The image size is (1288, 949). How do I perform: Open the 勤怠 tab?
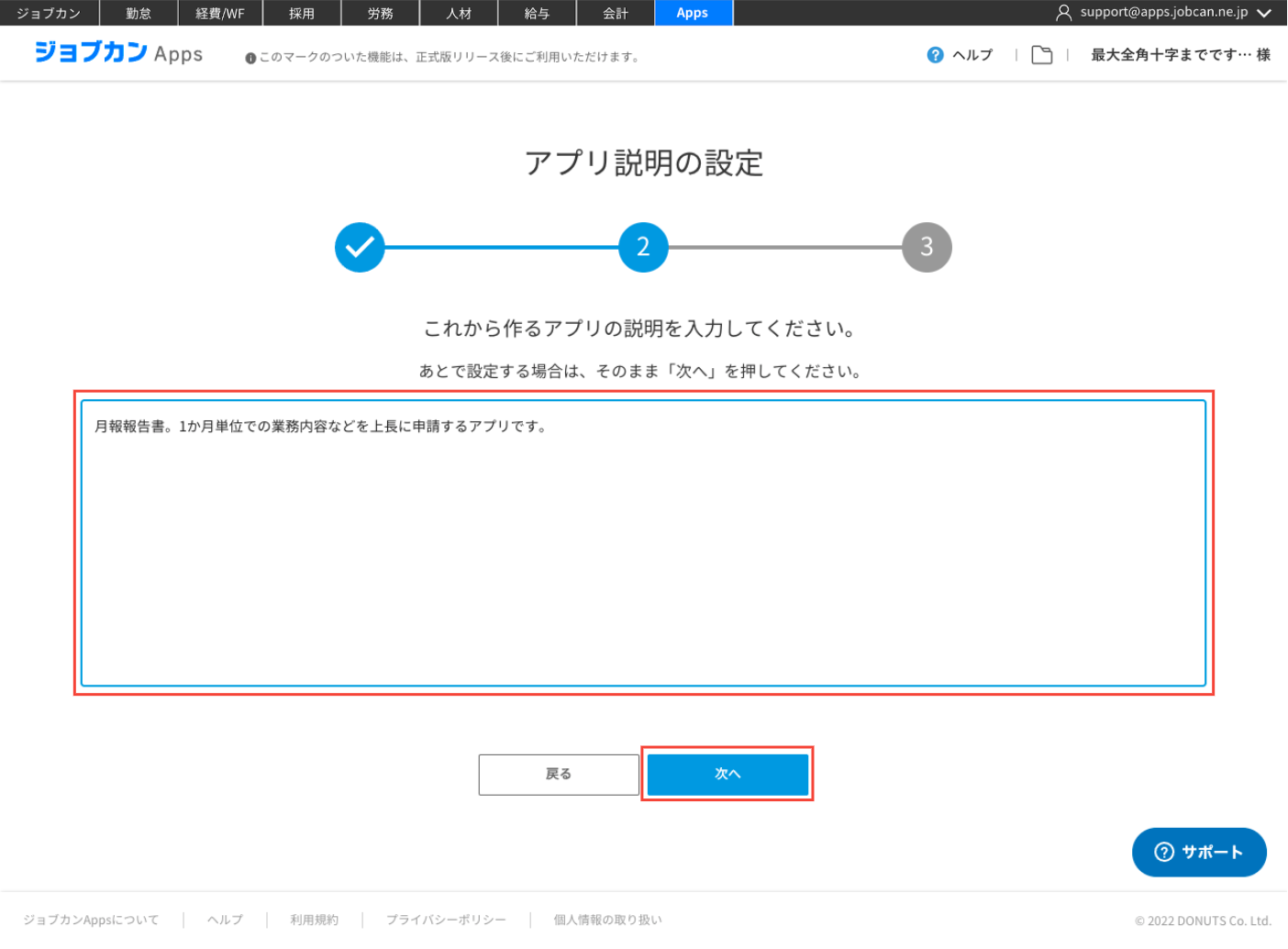tap(139, 13)
